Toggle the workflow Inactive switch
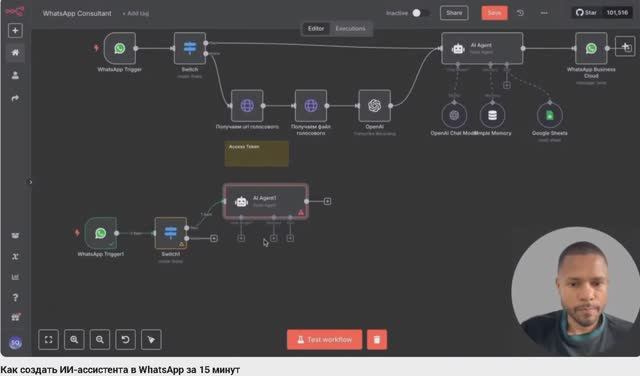 (420, 13)
